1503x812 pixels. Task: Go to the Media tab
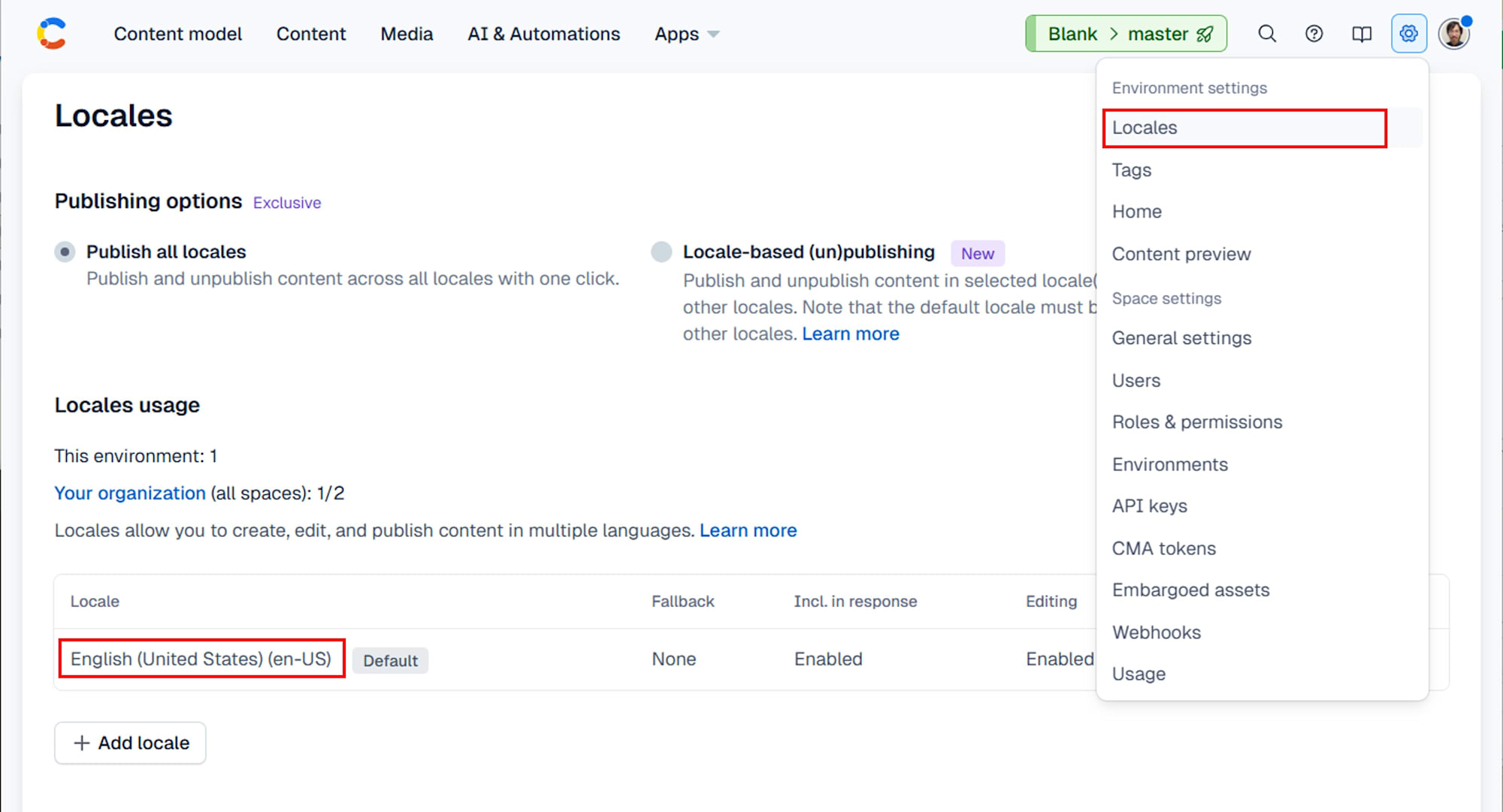point(407,34)
